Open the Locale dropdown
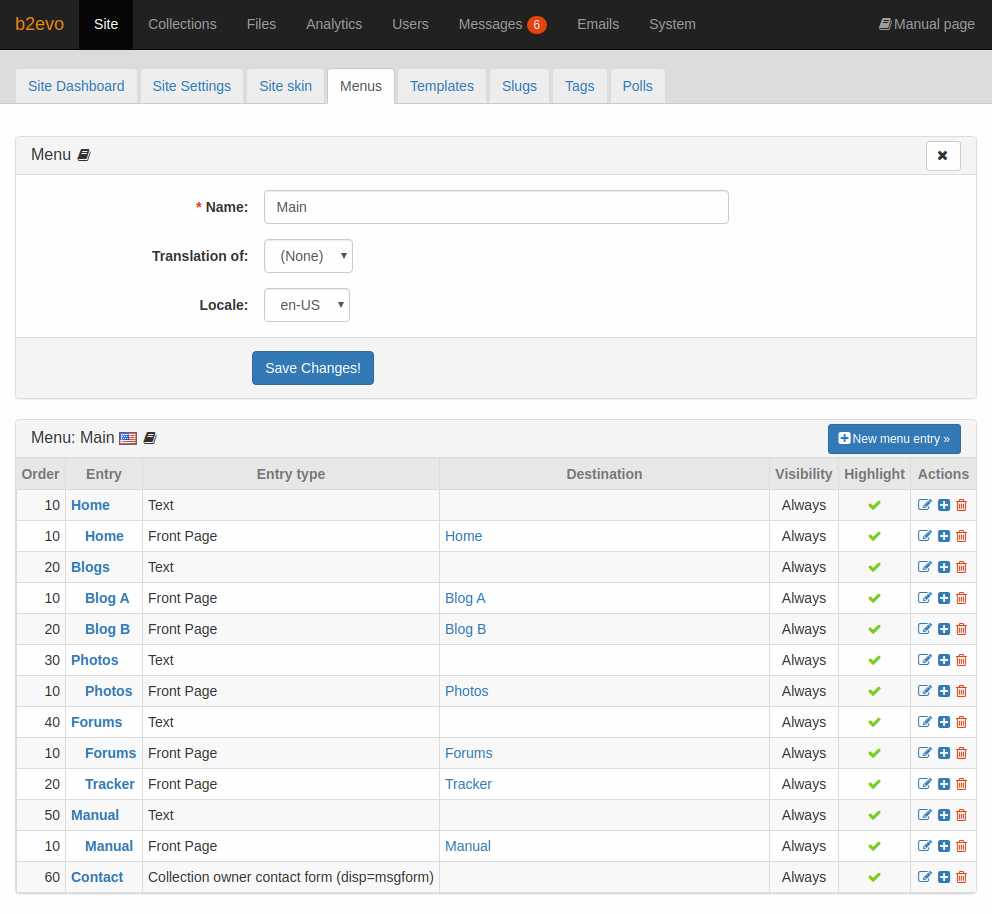The height and width of the screenshot is (914, 992). [307, 305]
